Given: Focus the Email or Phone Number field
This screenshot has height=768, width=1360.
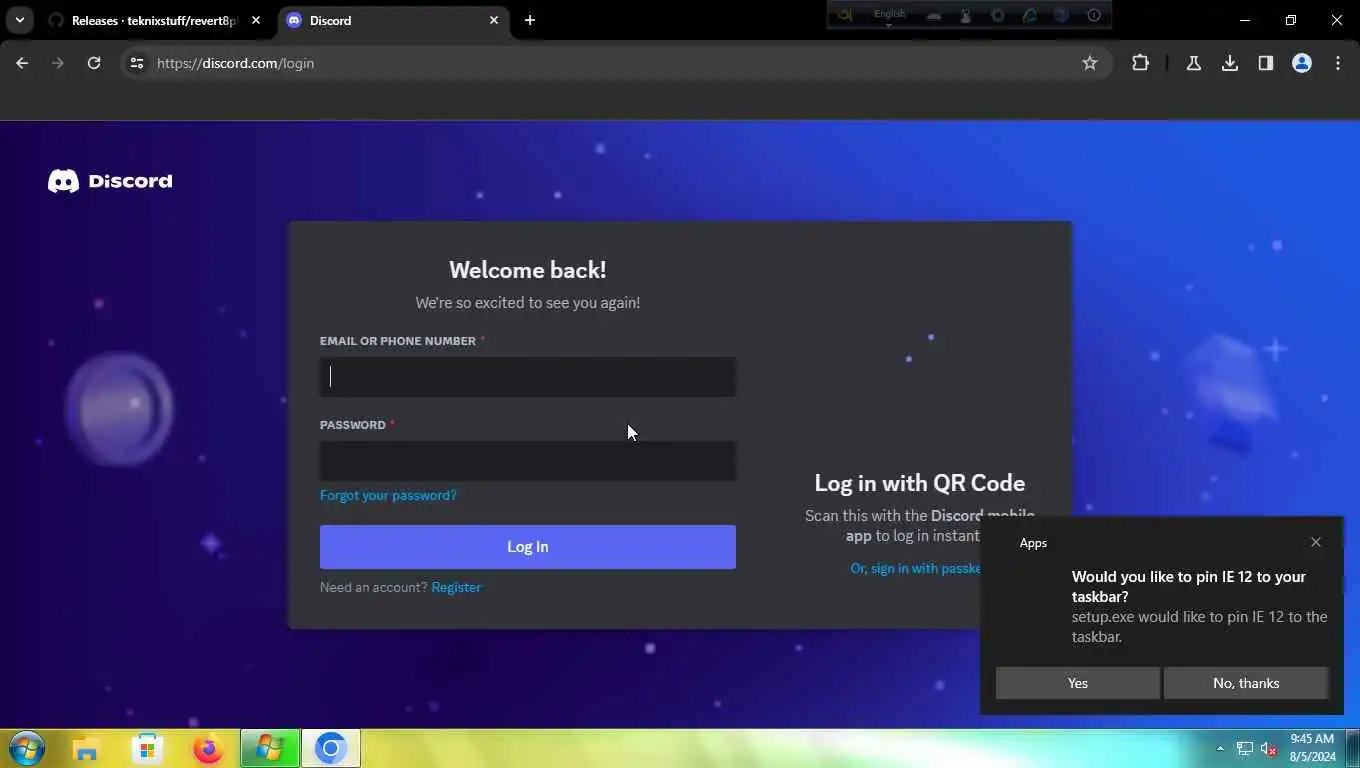Looking at the screenshot, I should (528, 377).
